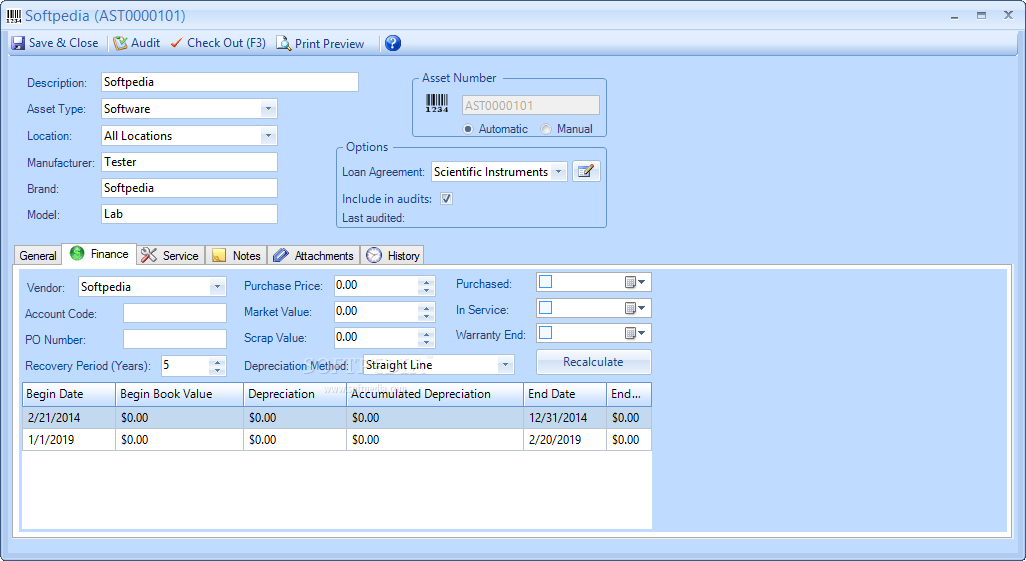Click the PO Number input field
Viewport: 1026px width, 561px height.
175,339
